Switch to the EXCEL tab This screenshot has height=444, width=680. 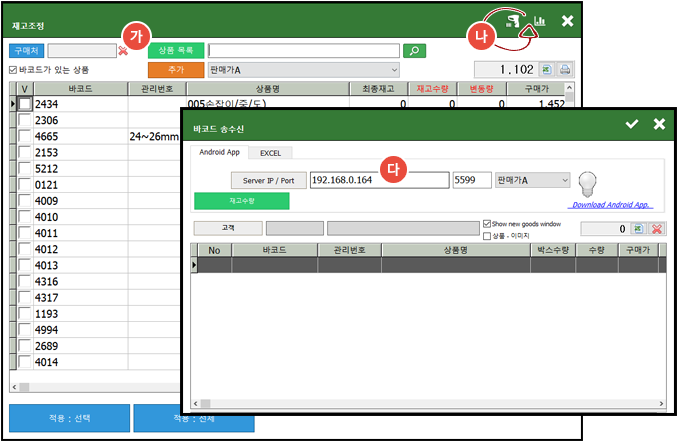point(270,153)
